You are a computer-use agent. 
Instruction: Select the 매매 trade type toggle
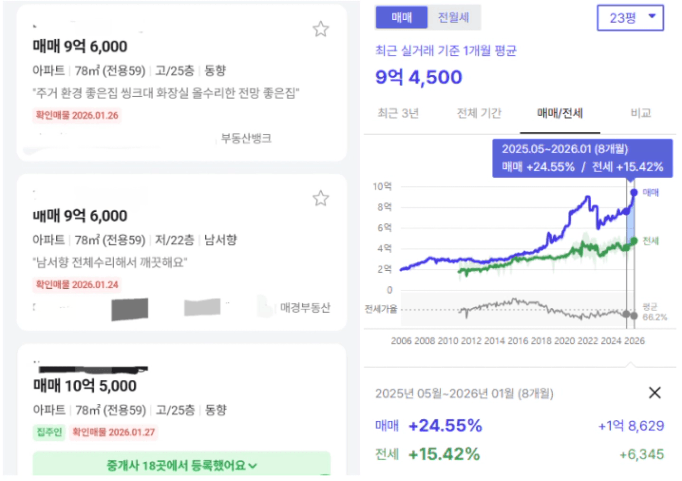click(x=402, y=18)
